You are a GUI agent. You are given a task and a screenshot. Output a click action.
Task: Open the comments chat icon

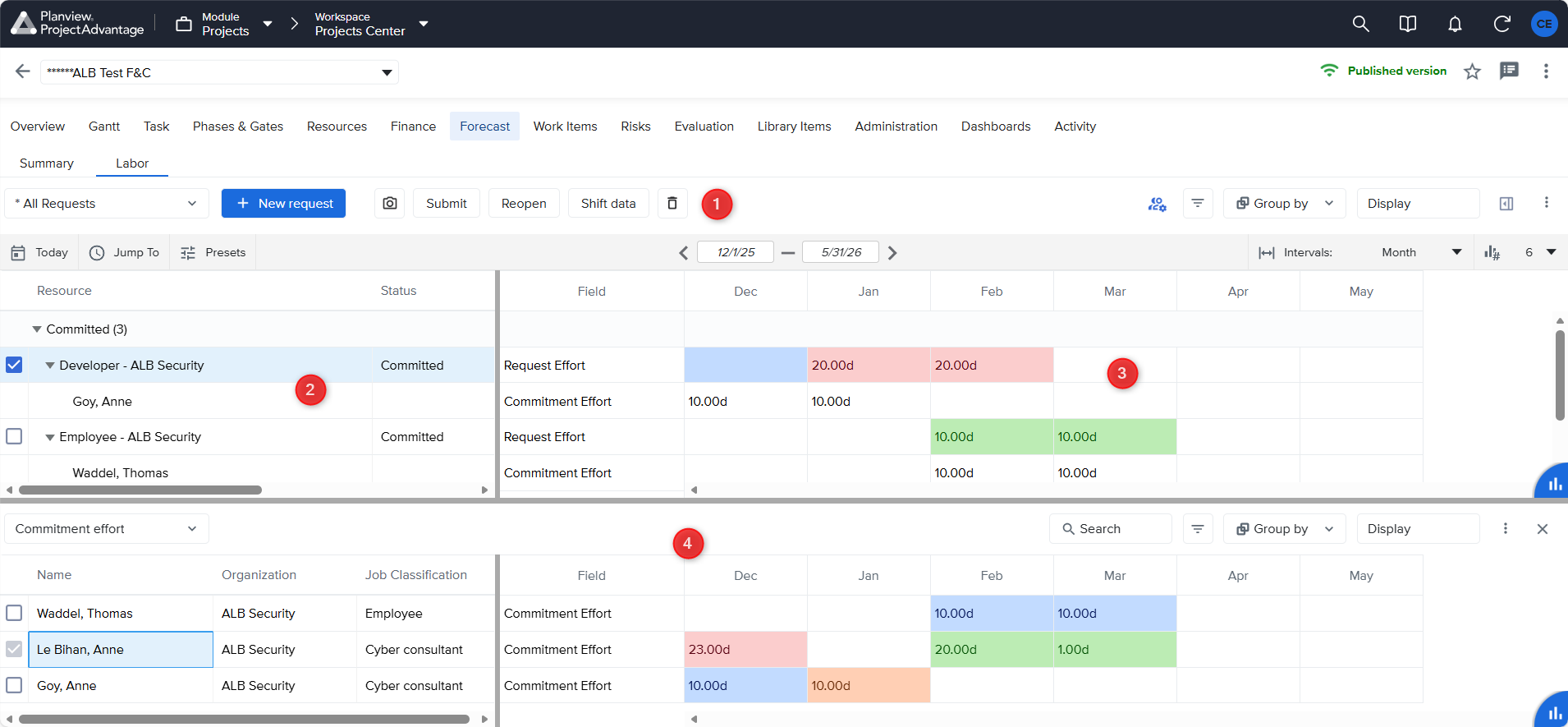pos(1509,71)
